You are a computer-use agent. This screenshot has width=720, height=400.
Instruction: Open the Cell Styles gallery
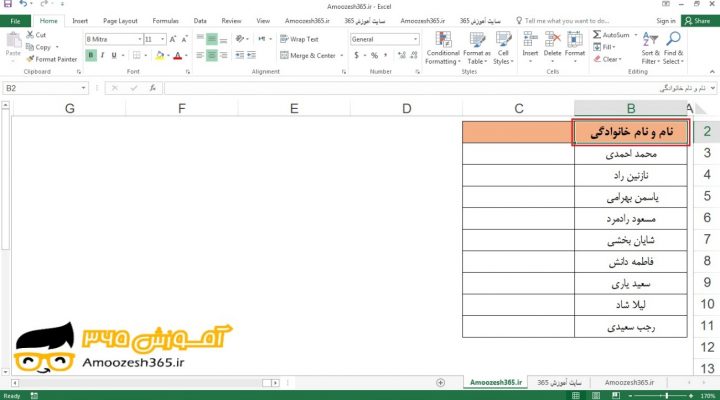click(x=503, y=48)
